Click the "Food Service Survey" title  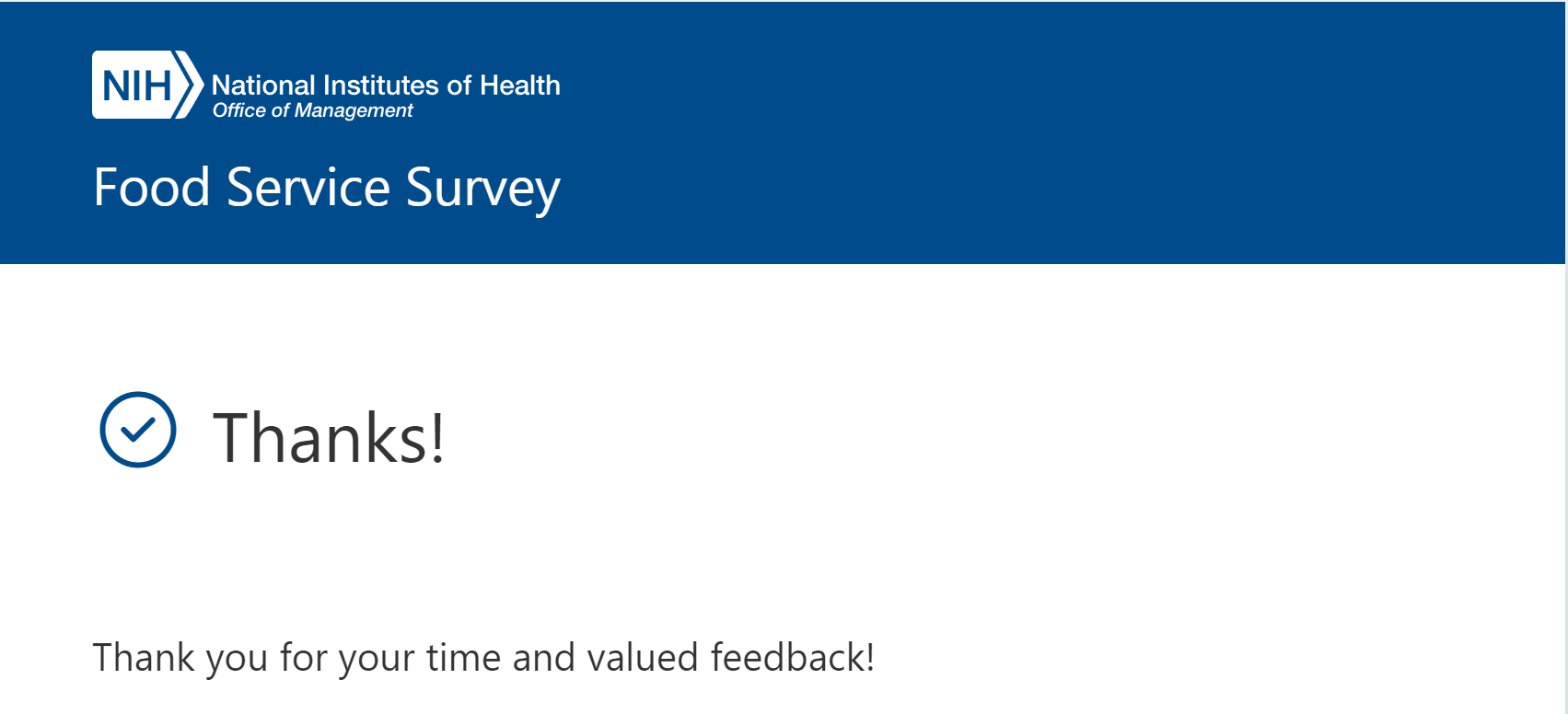[327, 188]
